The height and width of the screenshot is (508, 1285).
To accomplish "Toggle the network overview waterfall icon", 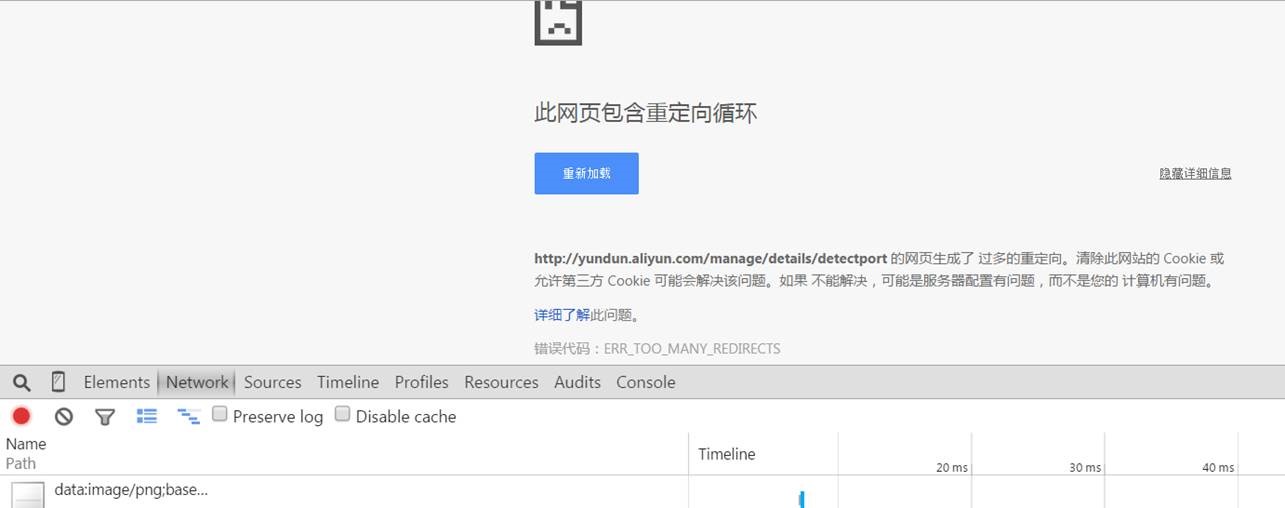I will point(188,417).
